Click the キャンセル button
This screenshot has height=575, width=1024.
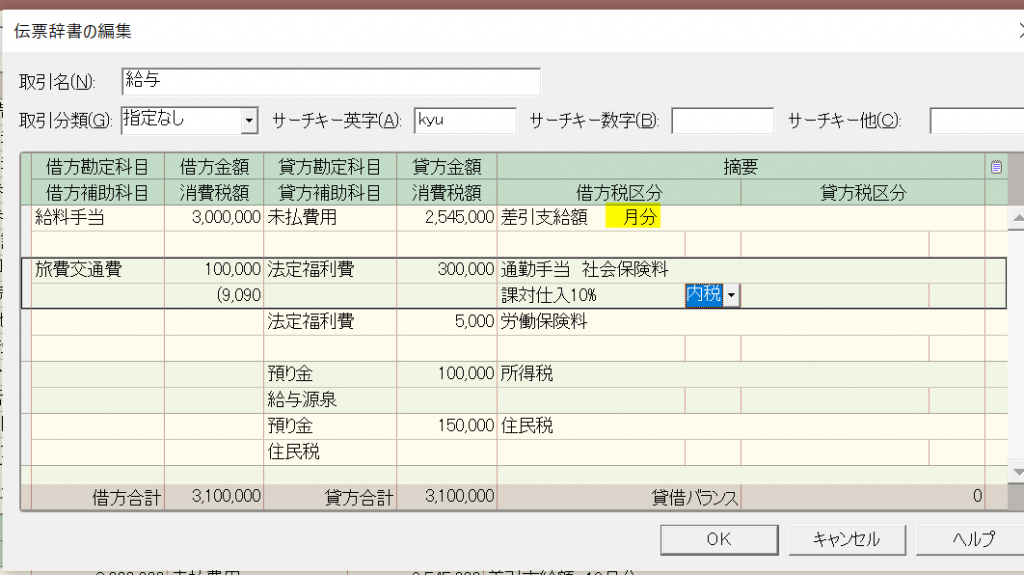(846, 539)
